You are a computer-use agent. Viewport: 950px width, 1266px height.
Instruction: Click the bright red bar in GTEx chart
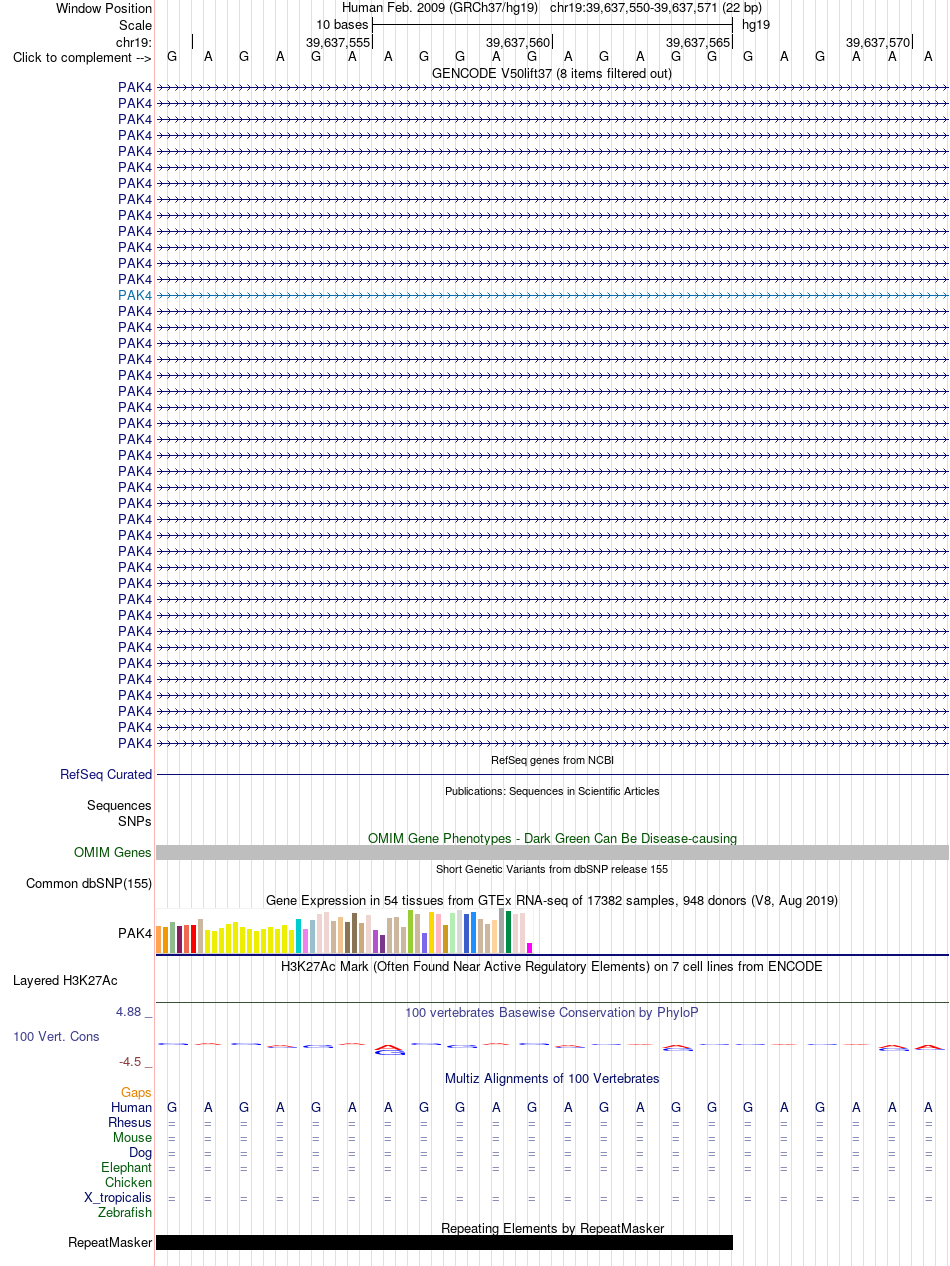[x=192, y=939]
